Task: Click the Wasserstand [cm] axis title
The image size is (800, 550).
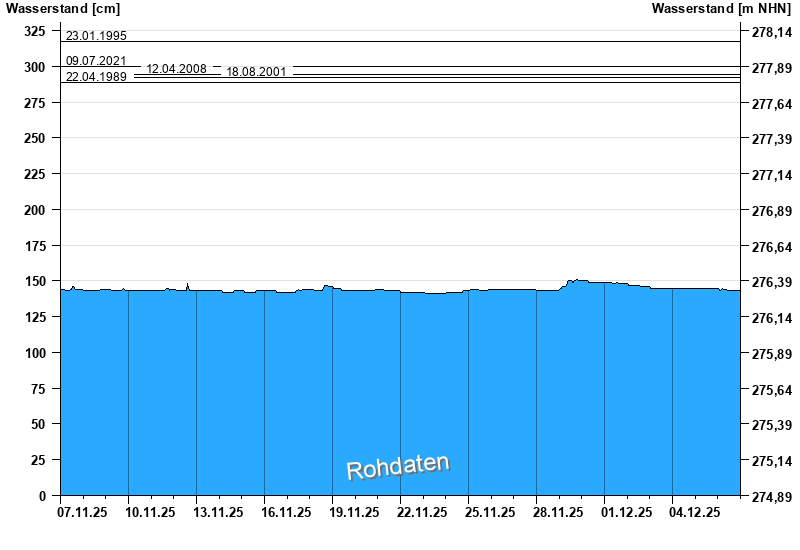Action: tap(63, 8)
